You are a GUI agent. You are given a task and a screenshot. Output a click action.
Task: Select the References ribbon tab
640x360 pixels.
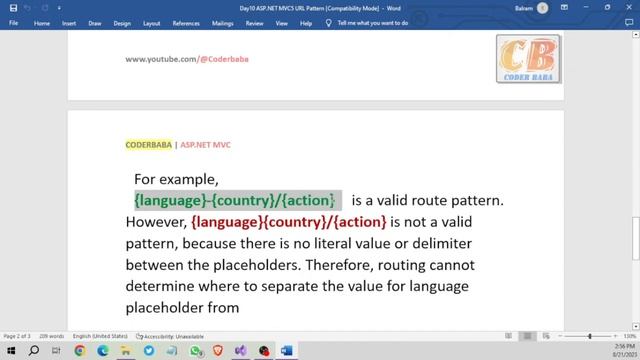coord(186,23)
